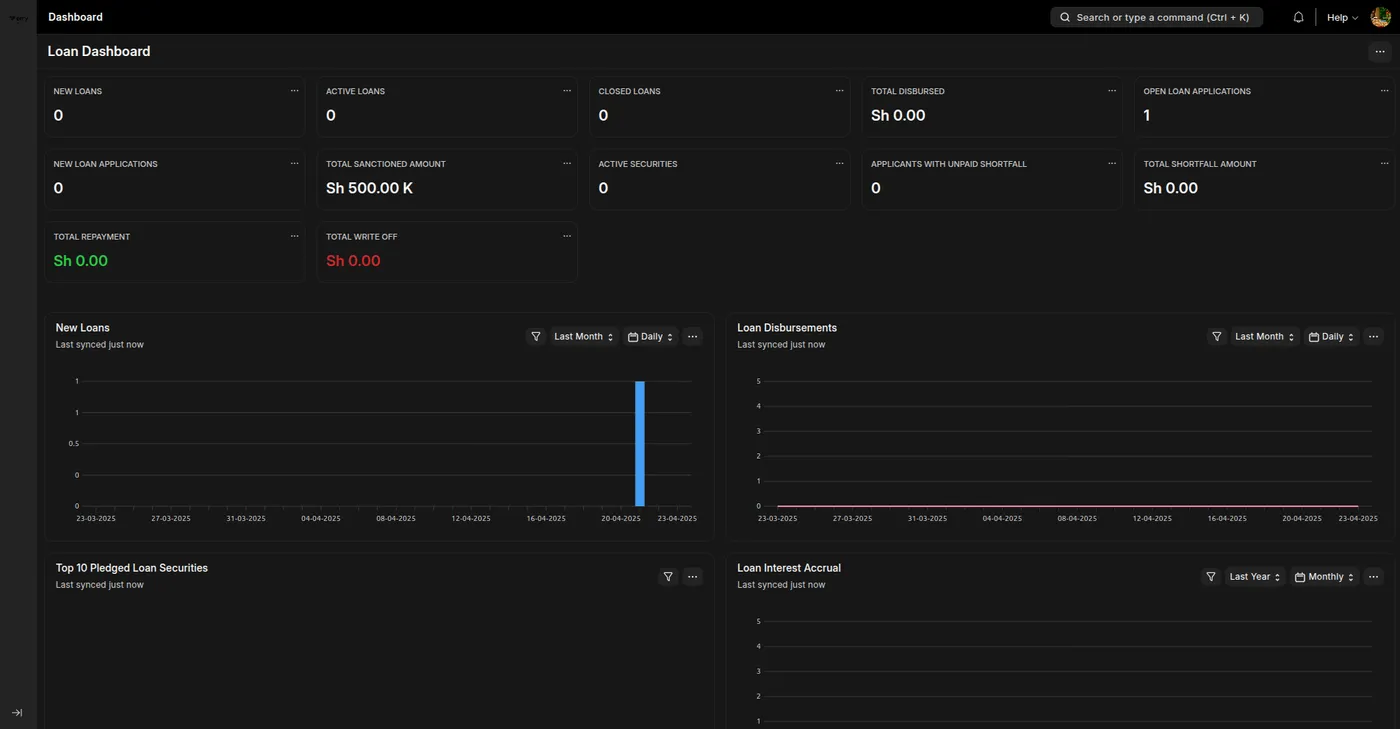Change New Loans chart Last Month range

584,337
